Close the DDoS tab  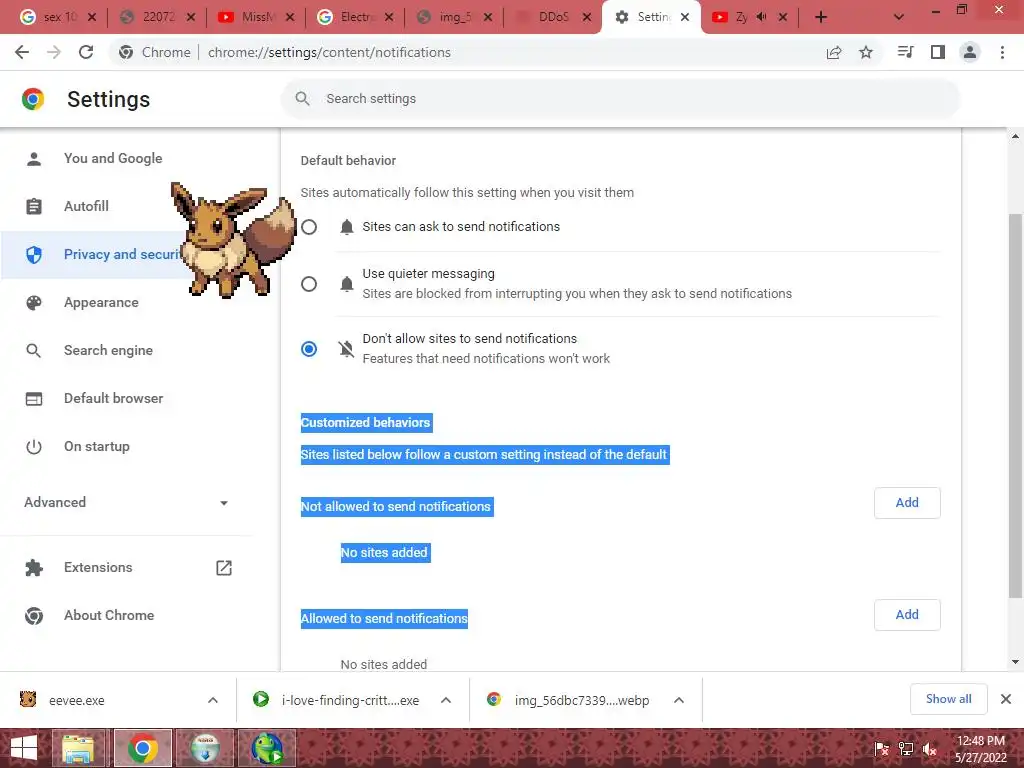pyautogui.click(x=587, y=18)
